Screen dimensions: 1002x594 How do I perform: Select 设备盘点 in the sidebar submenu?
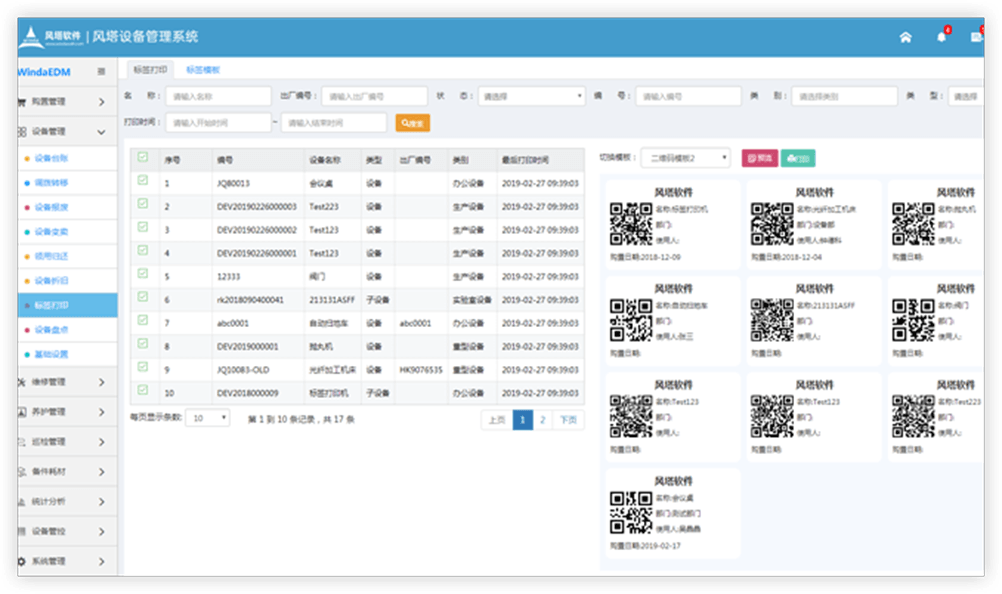click(x=50, y=329)
